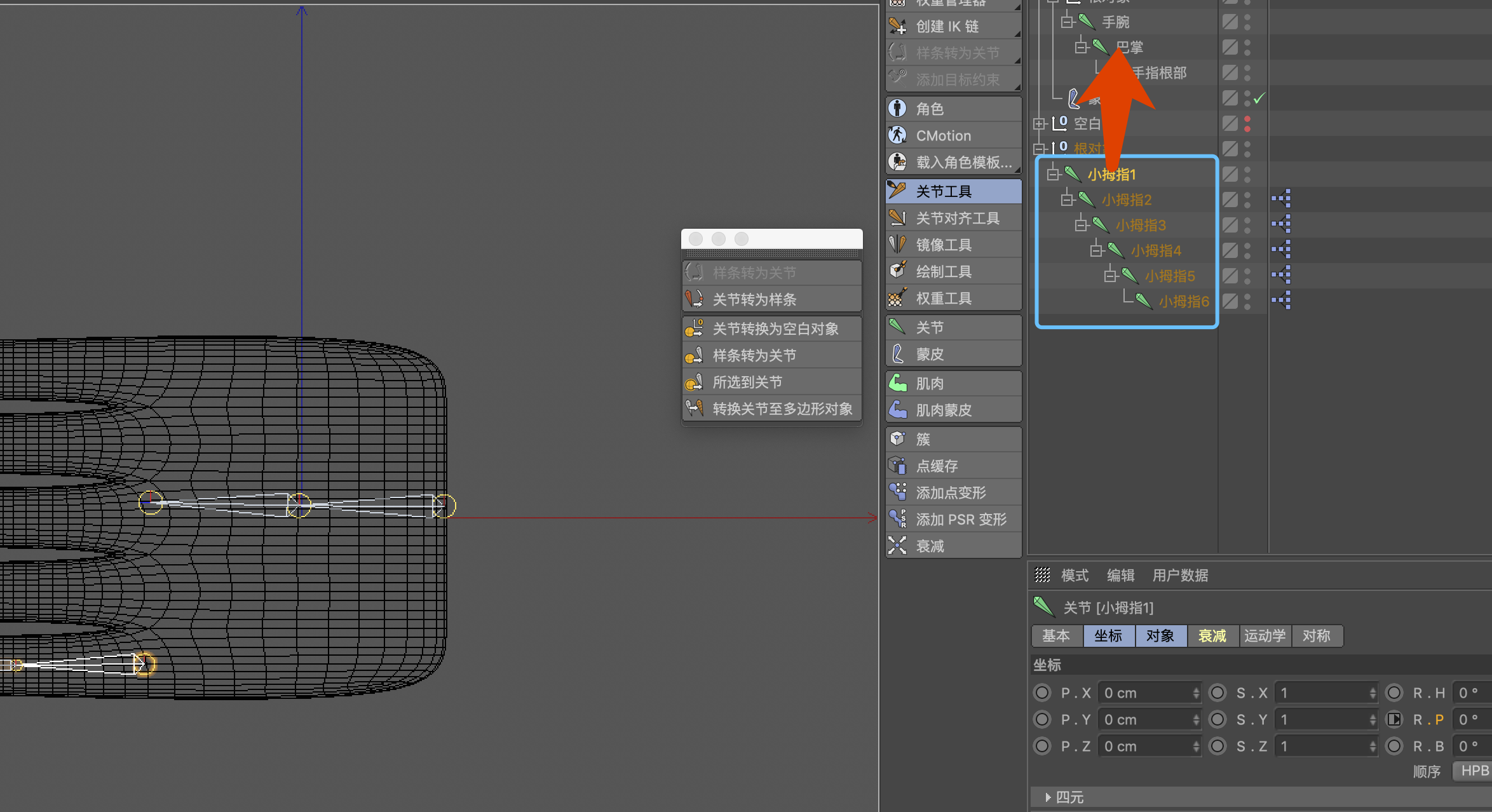This screenshot has height=812, width=1492.
Task: Toggle the P.X keyframe circle
Action: click(1042, 693)
